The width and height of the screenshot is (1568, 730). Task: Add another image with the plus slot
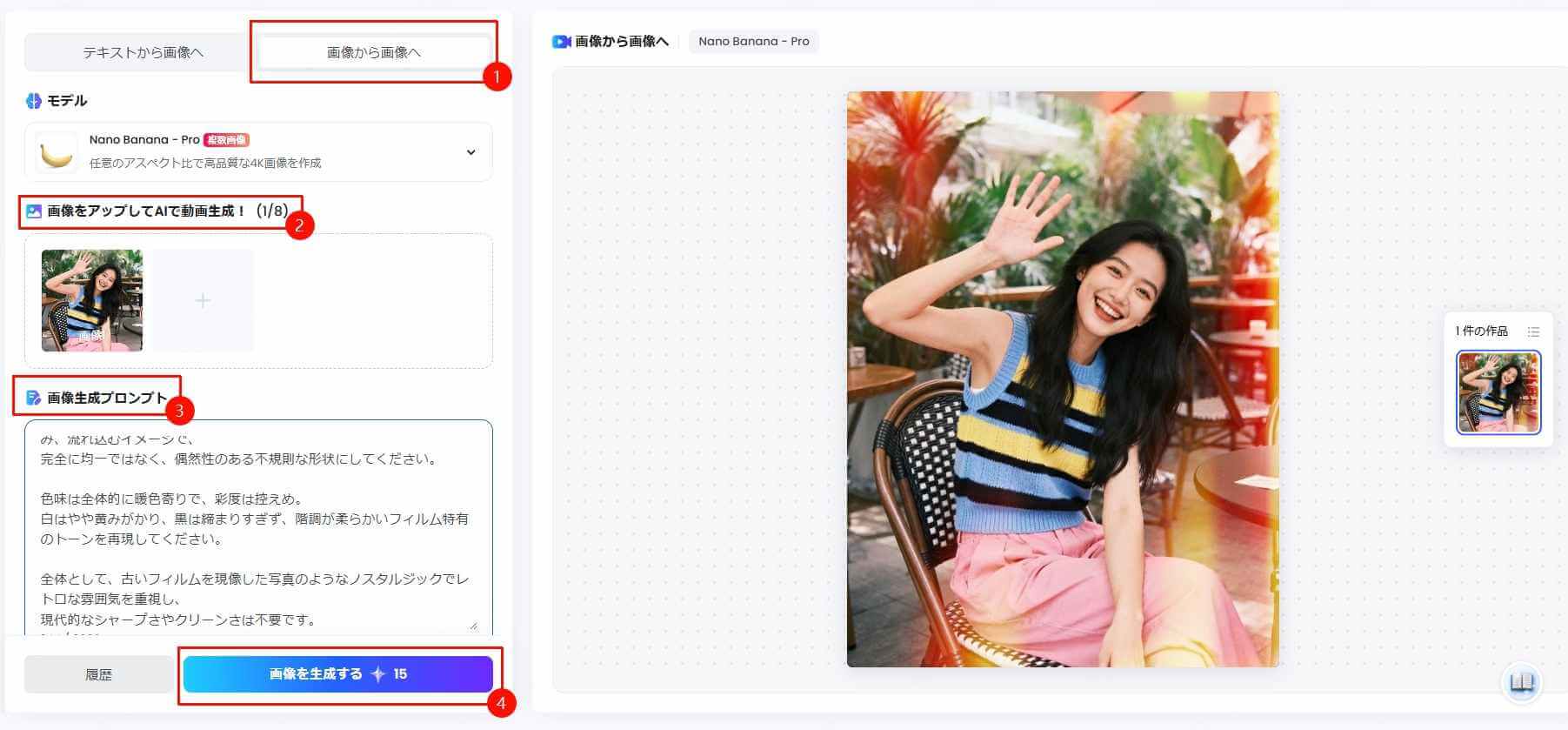click(x=203, y=300)
